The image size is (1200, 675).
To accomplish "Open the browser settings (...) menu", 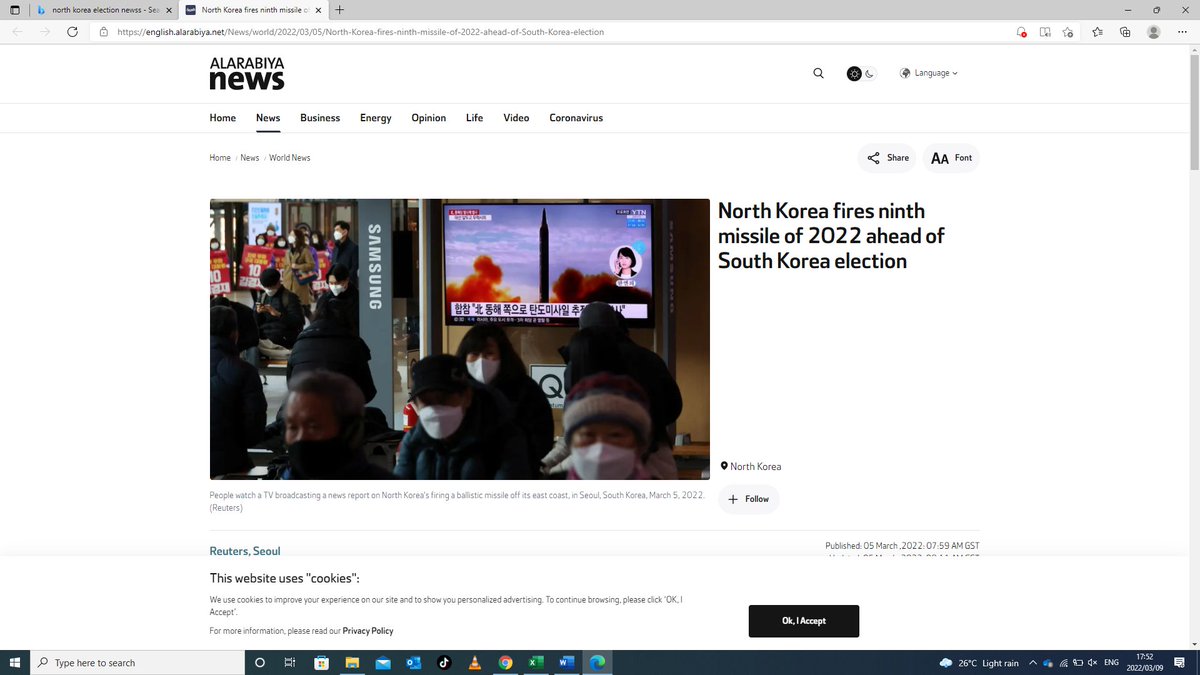I will [1181, 31].
